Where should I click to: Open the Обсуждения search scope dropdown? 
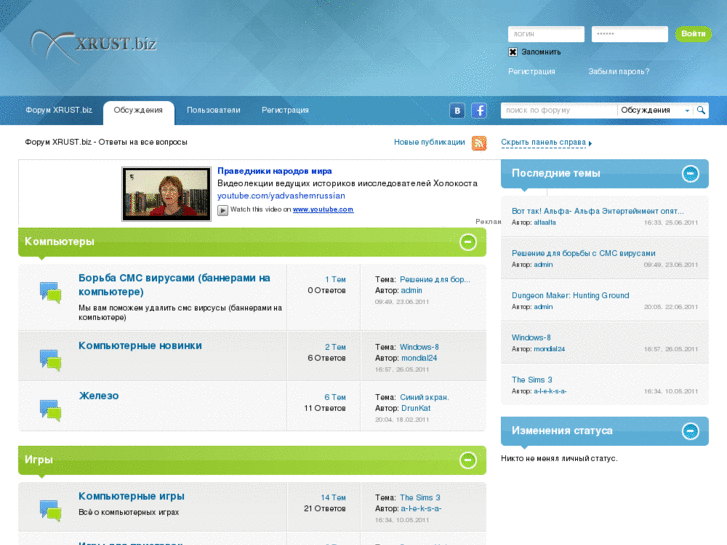point(655,110)
